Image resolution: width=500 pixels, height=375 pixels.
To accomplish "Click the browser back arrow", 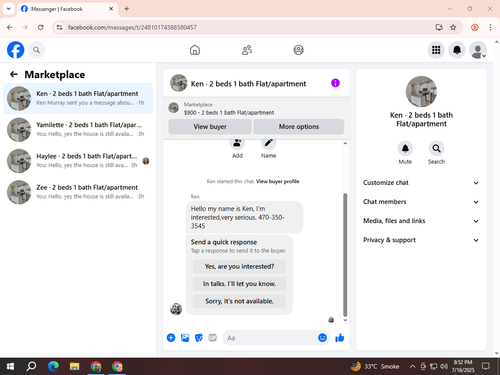I will pos(9,27).
